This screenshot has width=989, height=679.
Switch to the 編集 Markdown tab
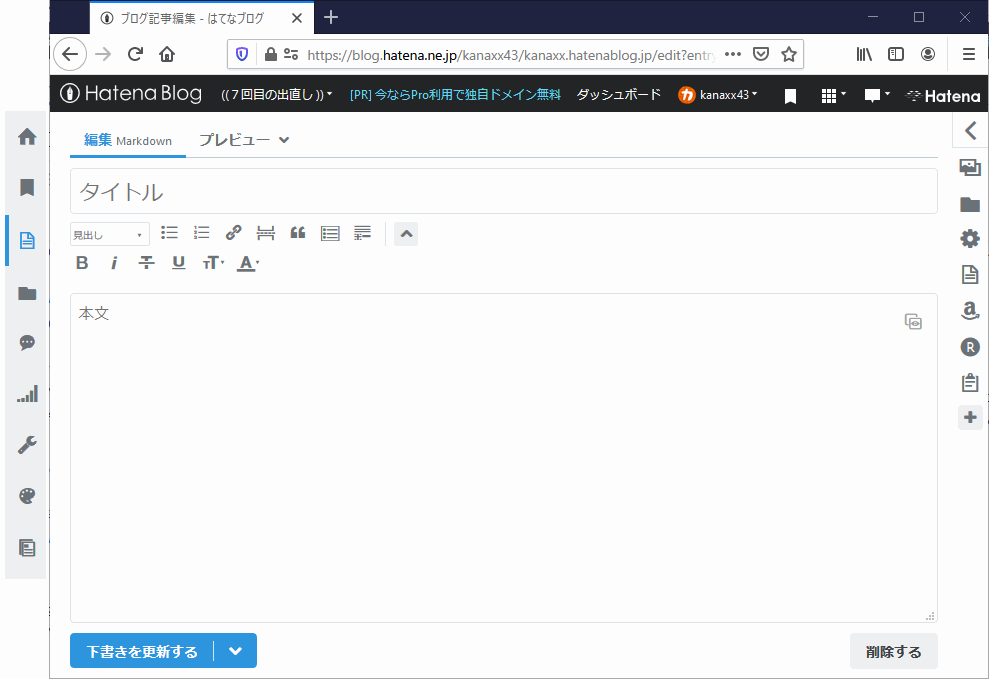(127, 140)
